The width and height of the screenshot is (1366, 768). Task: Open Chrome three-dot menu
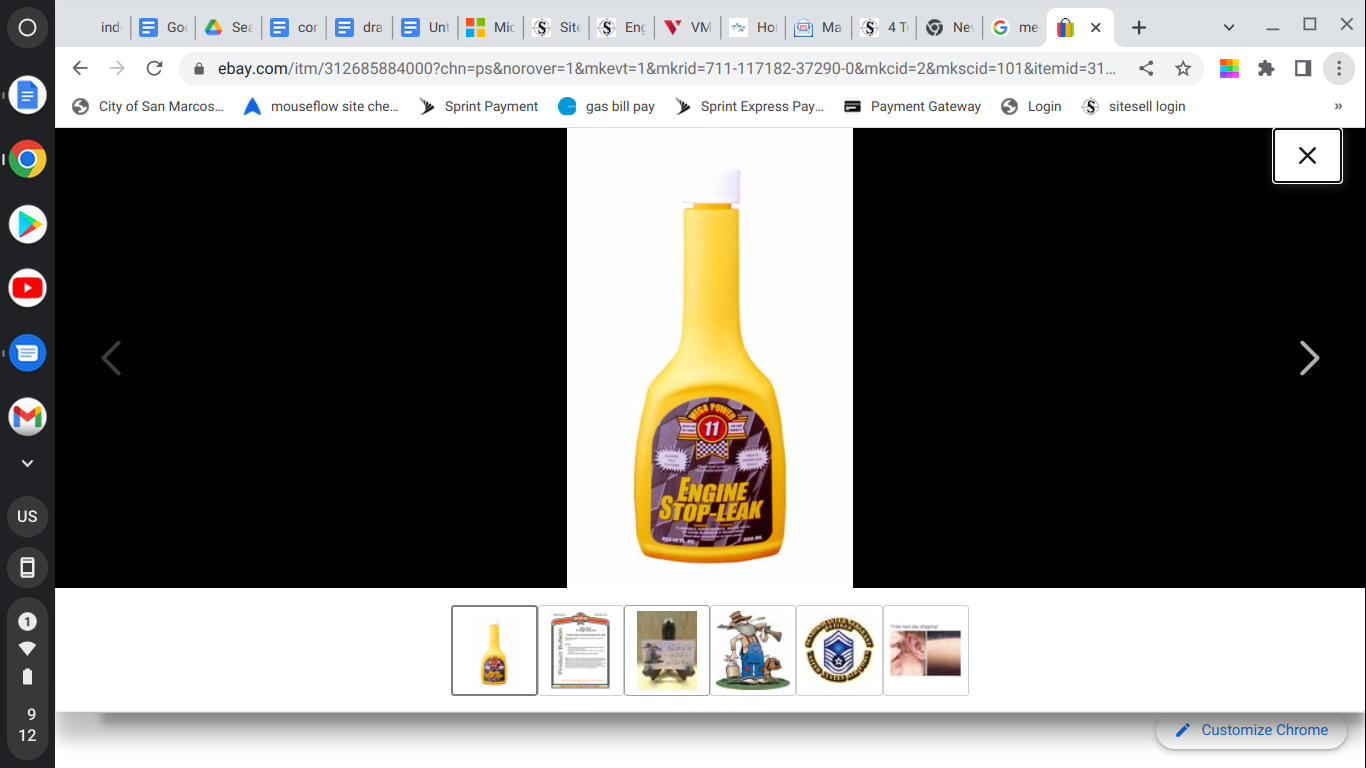1339,68
